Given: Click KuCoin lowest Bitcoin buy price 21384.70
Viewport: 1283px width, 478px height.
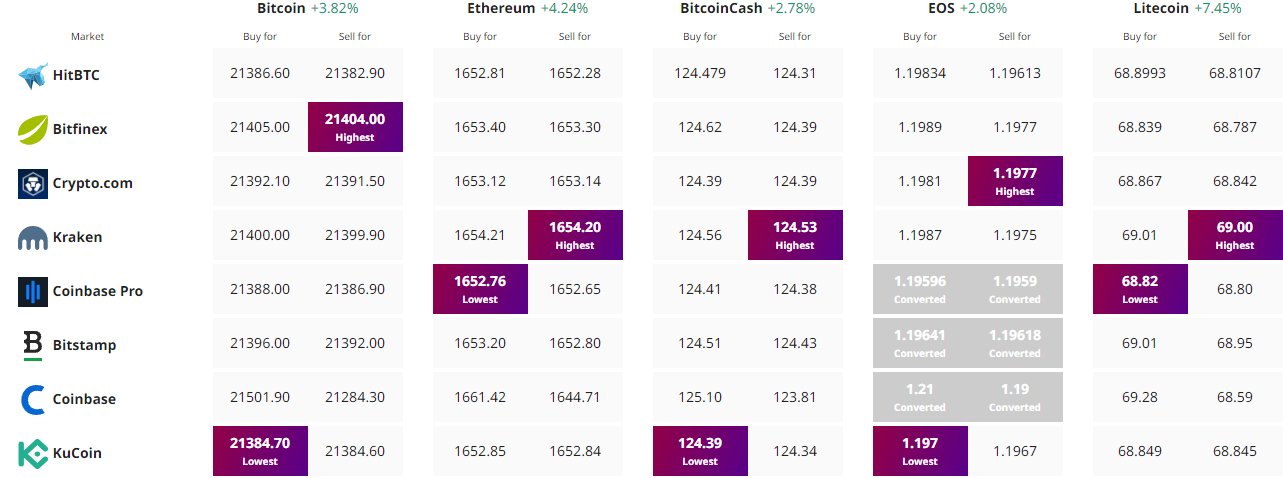Looking at the screenshot, I should 260,451.
